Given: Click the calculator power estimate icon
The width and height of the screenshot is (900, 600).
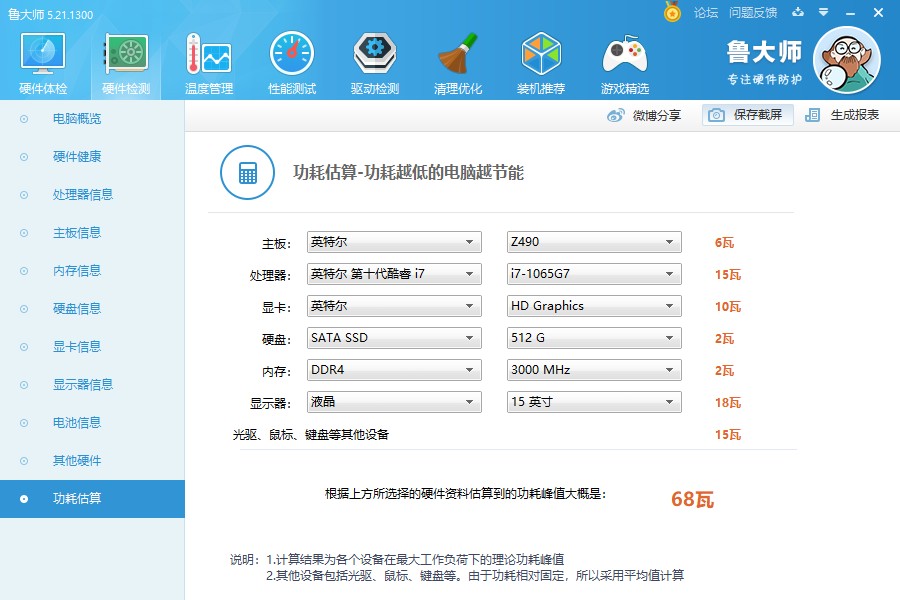Looking at the screenshot, I should (x=247, y=172).
